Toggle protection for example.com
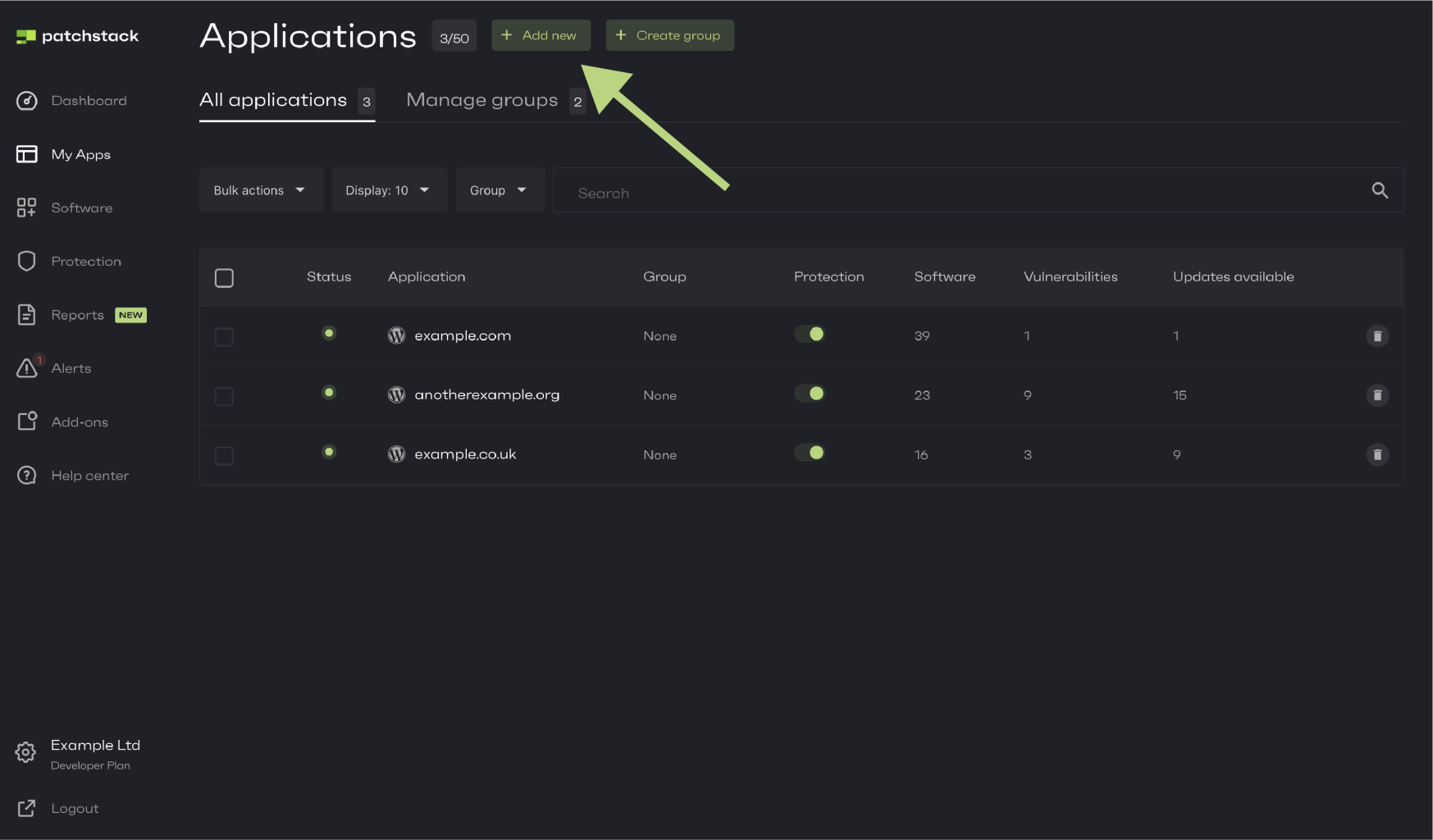The image size is (1433, 840). pyautogui.click(x=809, y=334)
